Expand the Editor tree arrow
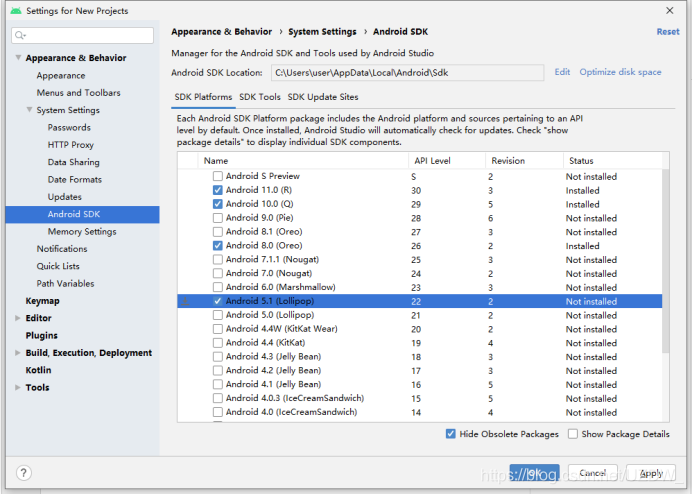 (18, 318)
